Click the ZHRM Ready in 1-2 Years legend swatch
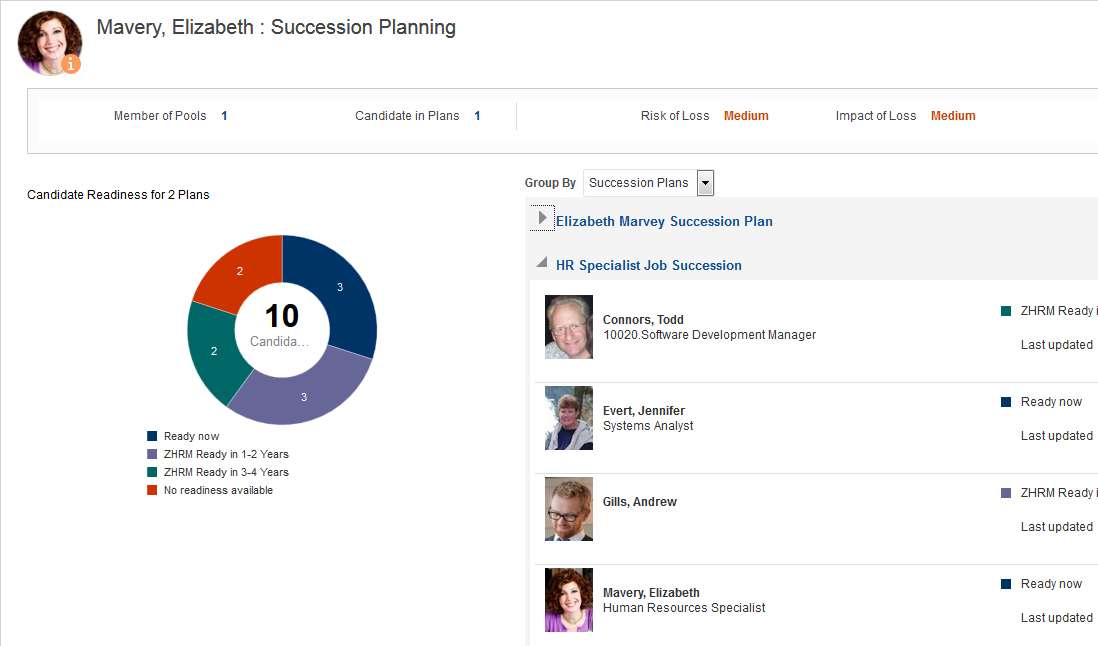 coord(152,454)
